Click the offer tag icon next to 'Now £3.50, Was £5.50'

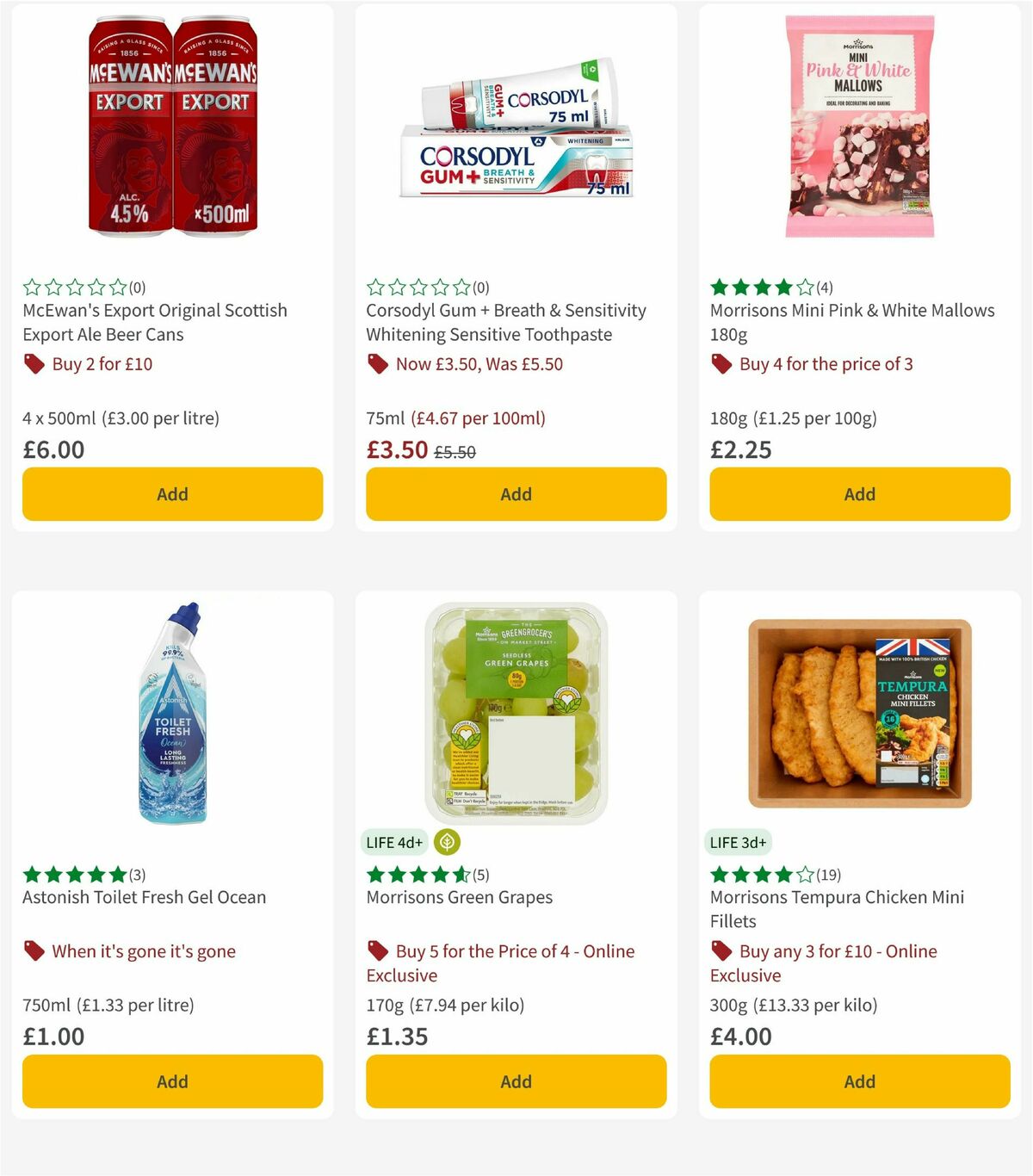[378, 364]
